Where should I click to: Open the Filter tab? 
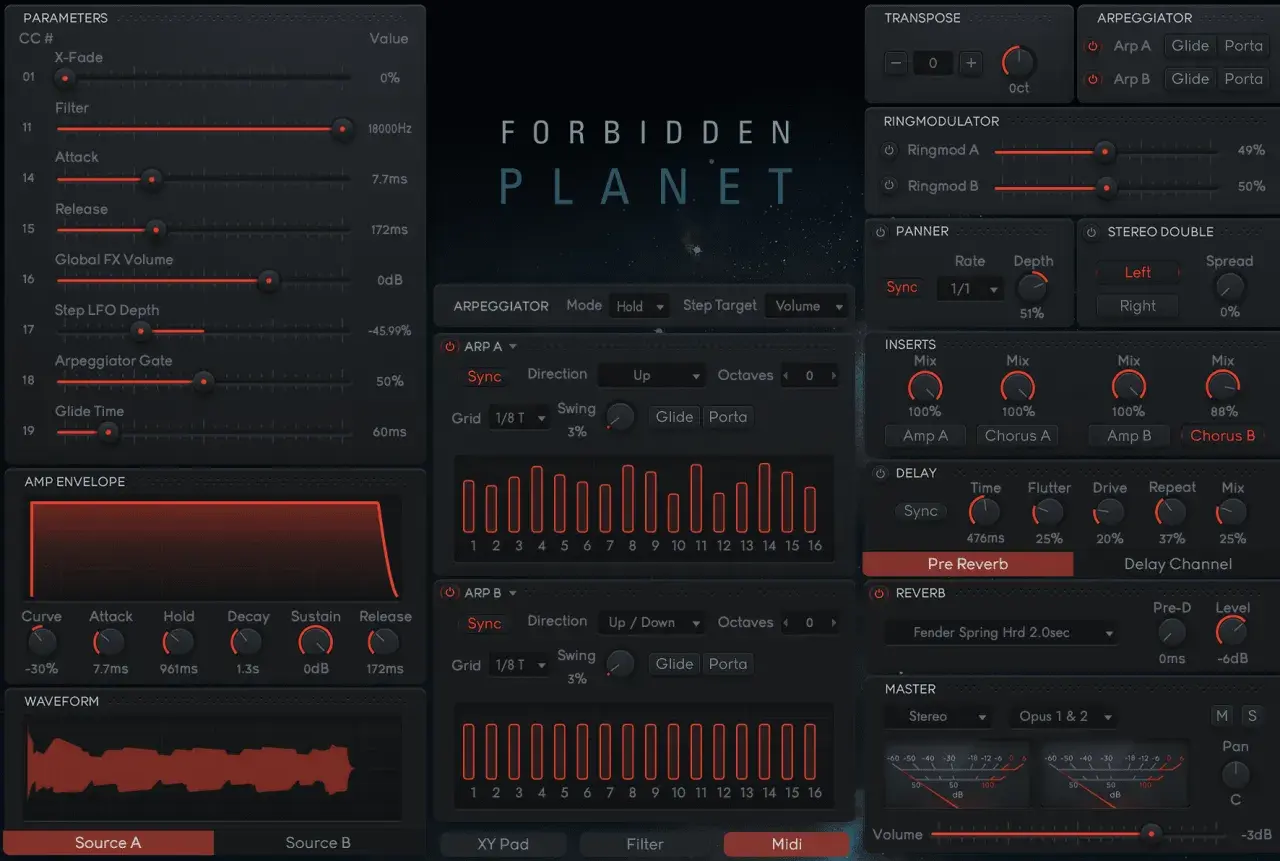(645, 844)
